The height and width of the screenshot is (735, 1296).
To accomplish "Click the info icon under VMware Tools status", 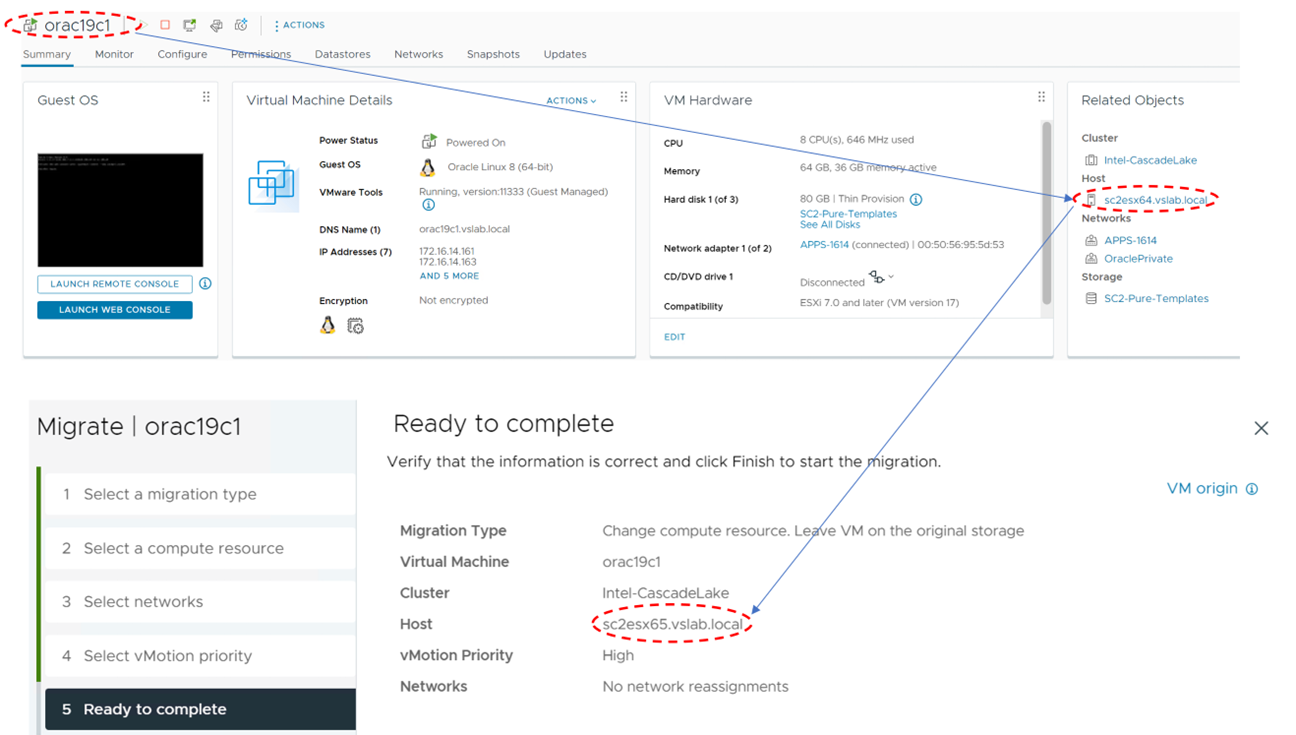I will pos(428,205).
